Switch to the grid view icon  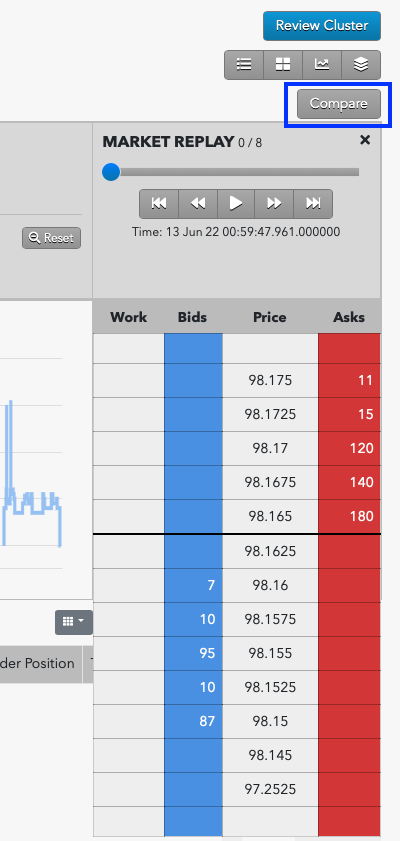[x=283, y=65]
